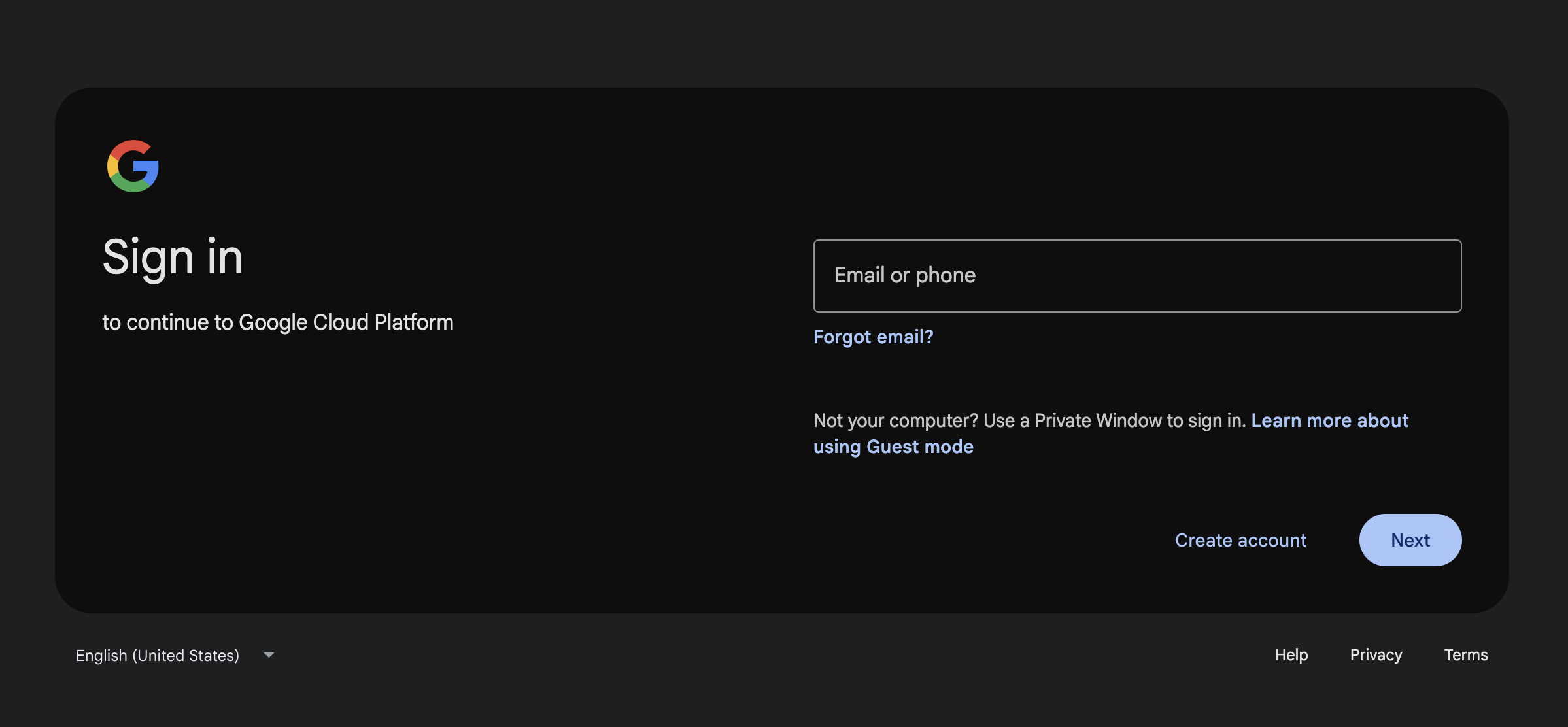
Task: Open the Terms link in footer
Action: pyautogui.click(x=1465, y=655)
